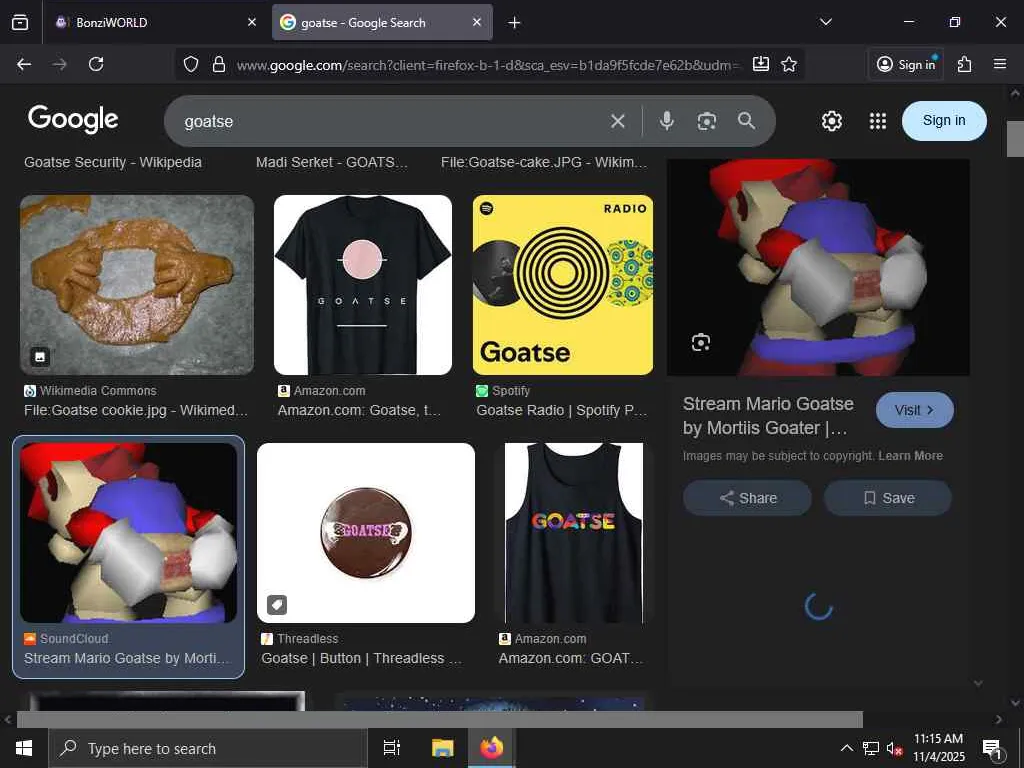Show hidden system tray icons

click(x=846, y=748)
